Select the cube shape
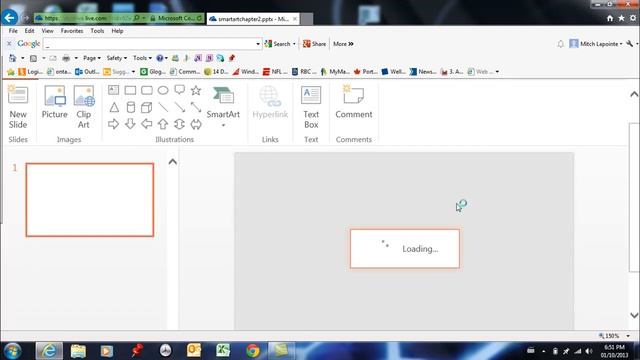This screenshot has width=640, height=360. pyautogui.click(x=147, y=107)
